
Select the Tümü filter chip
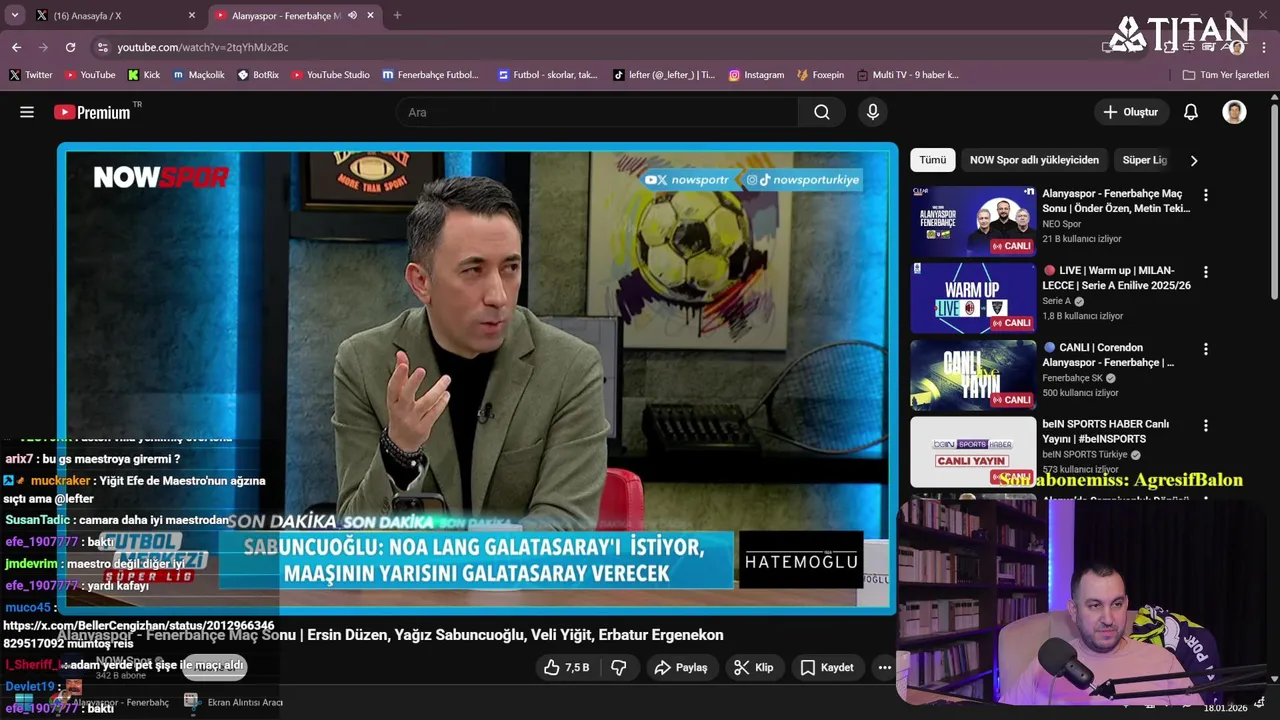point(932,160)
